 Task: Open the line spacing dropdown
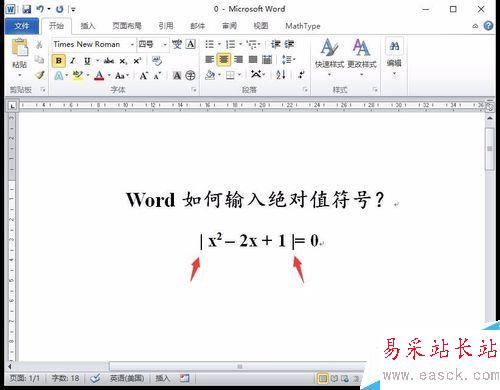[x=288, y=60]
